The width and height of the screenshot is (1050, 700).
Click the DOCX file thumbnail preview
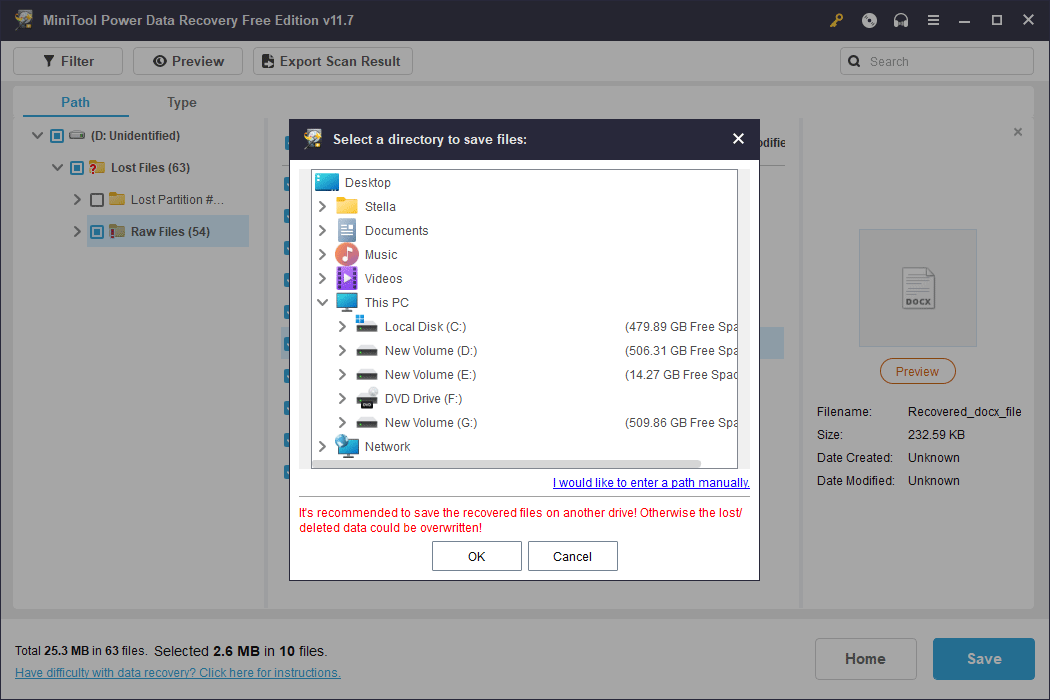click(x=917, y=288)
